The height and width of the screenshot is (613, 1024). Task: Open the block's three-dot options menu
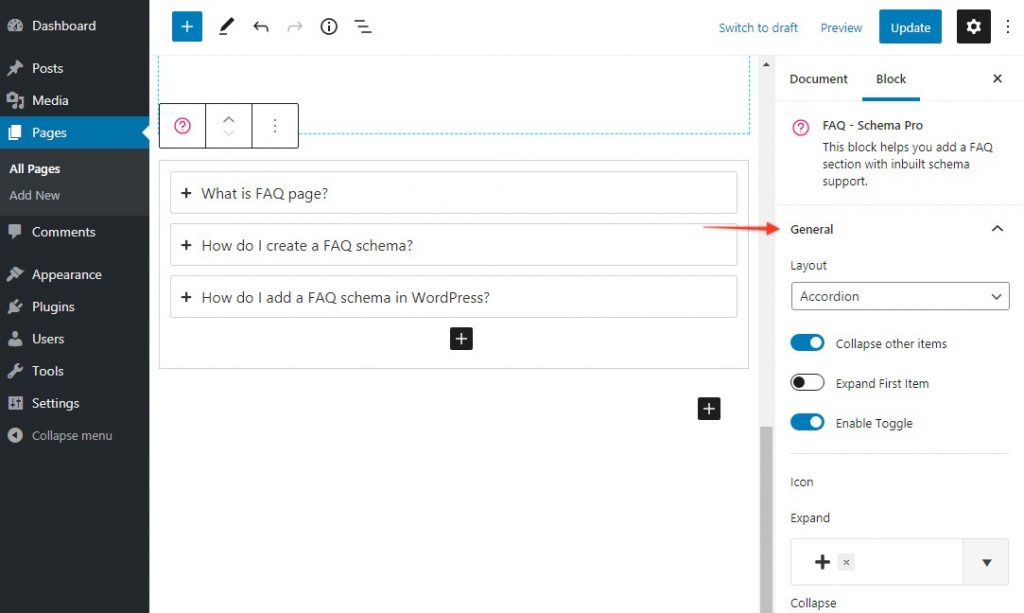[275, 126]
